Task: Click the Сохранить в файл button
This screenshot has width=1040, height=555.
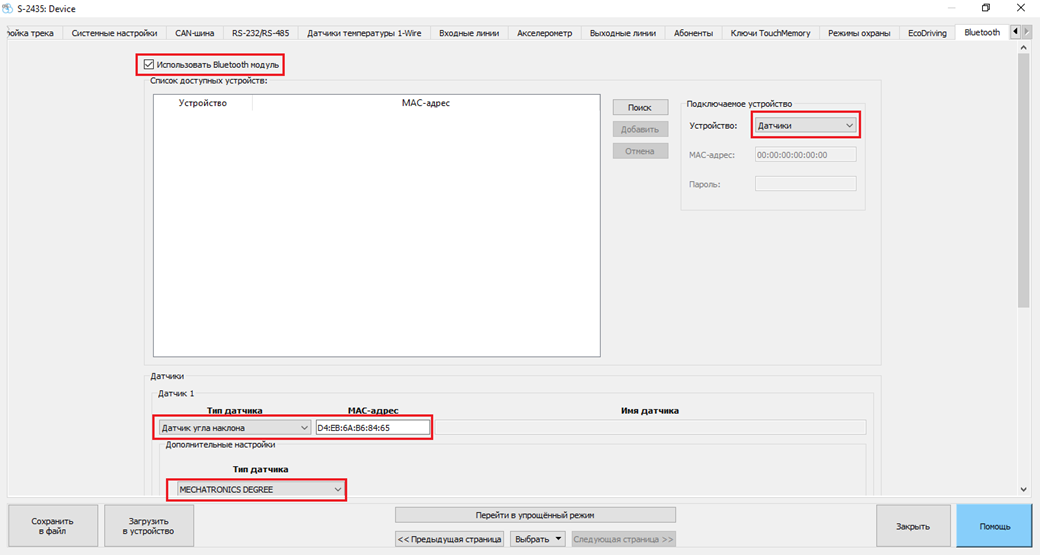Action: click(x=53, y=526)
